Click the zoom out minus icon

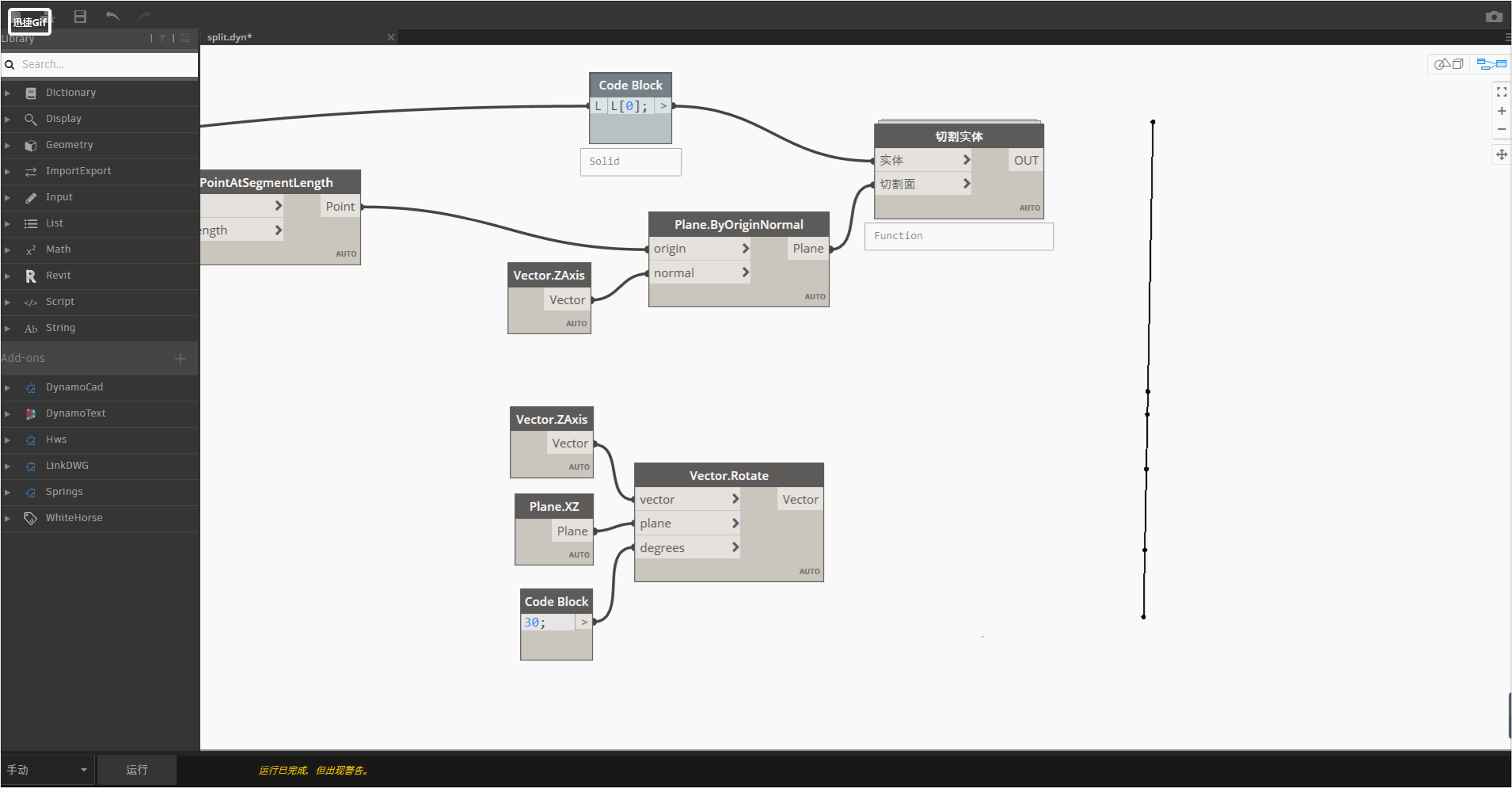tap(1502, 129)
